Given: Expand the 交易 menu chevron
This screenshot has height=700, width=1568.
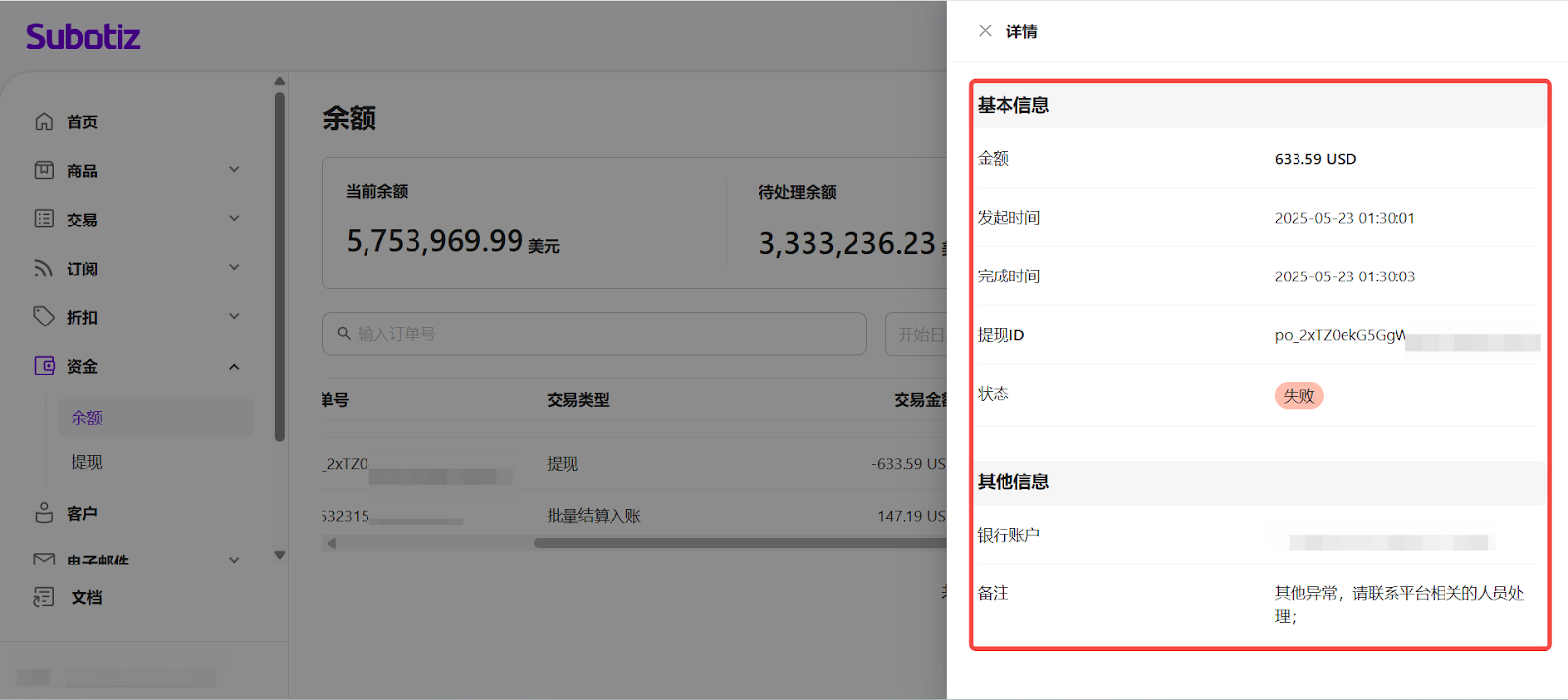Looking at the screenshot, I should [x=234, y=219].
